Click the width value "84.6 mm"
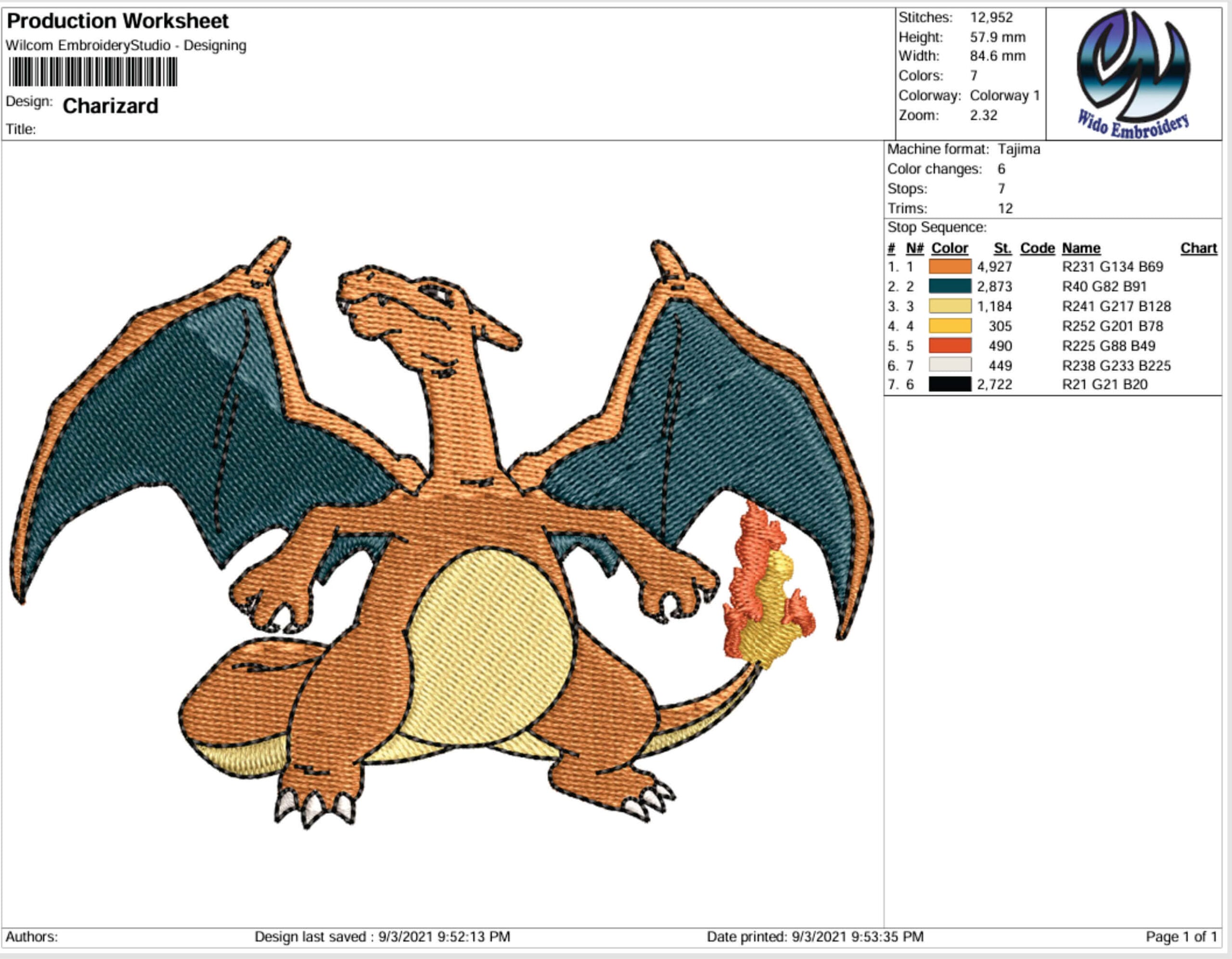The width and height of the screenshot is (1232, 959). pyautogui.click(x=997, y=56)
